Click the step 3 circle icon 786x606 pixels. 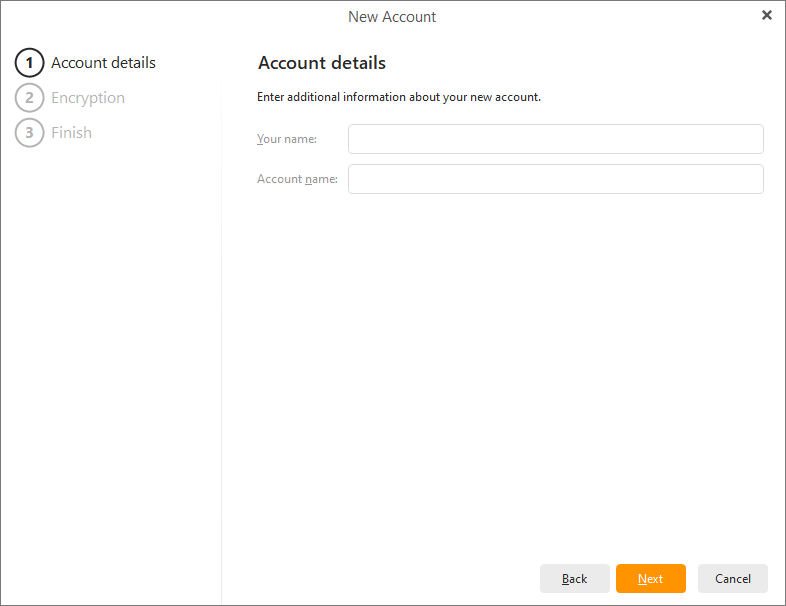coord(30,133)
